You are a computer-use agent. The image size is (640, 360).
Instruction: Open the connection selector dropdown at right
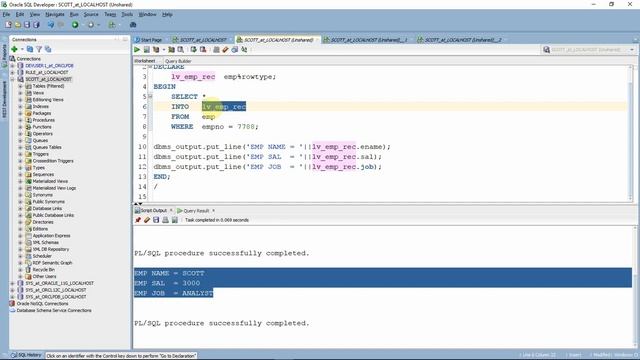click(x=632, y=50)
